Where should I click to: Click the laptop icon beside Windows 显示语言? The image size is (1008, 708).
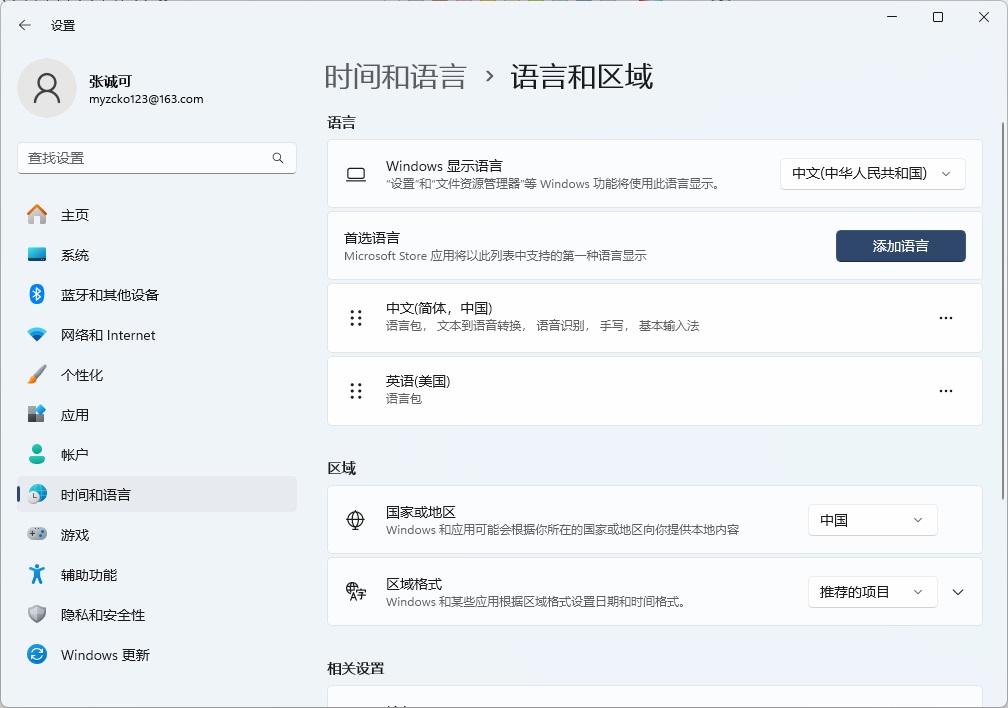356,175
